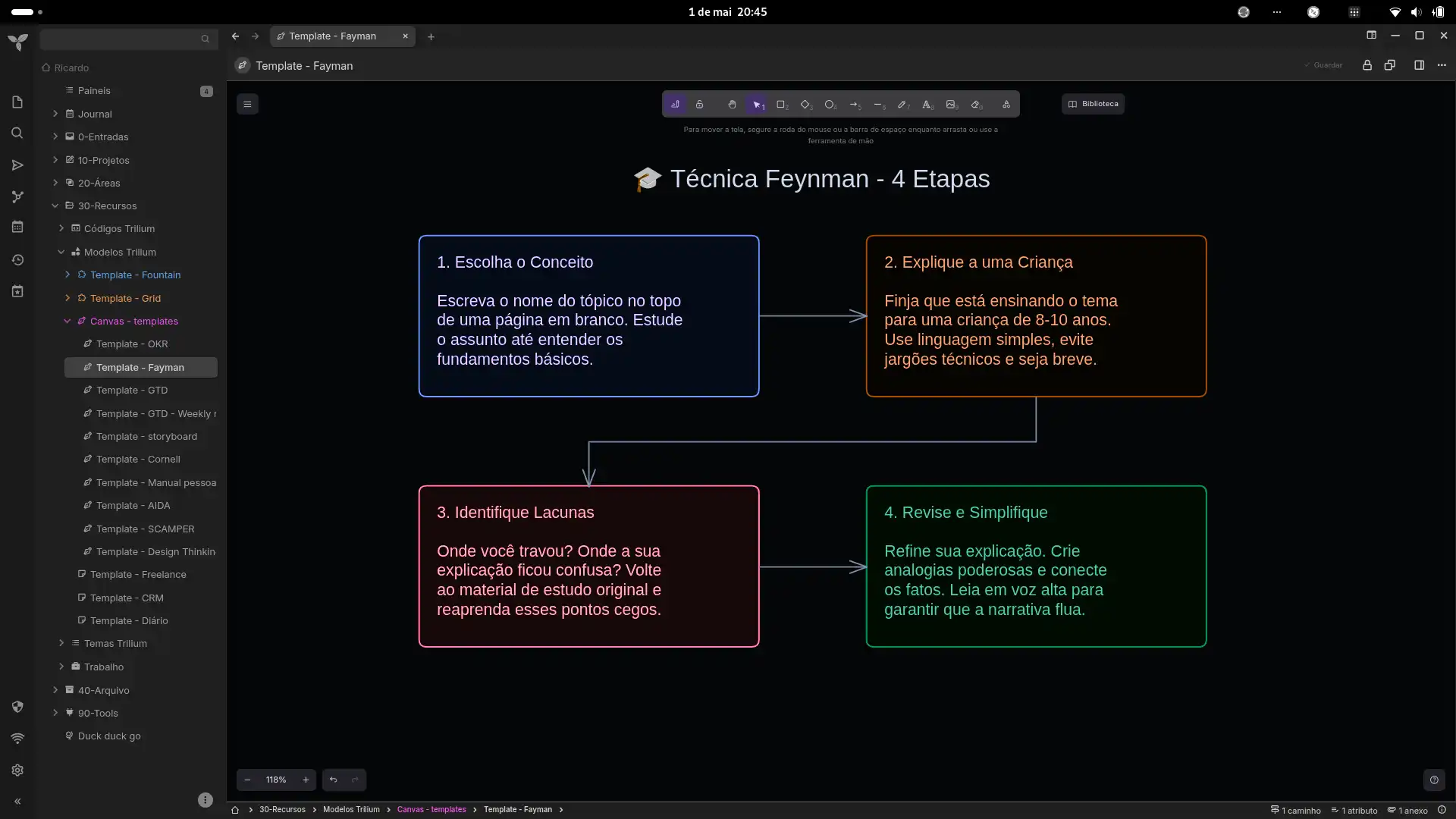This screenshot has height=819, width=1456.
Task: Open the Biblioteca library panel
Action: (1093, 104)
